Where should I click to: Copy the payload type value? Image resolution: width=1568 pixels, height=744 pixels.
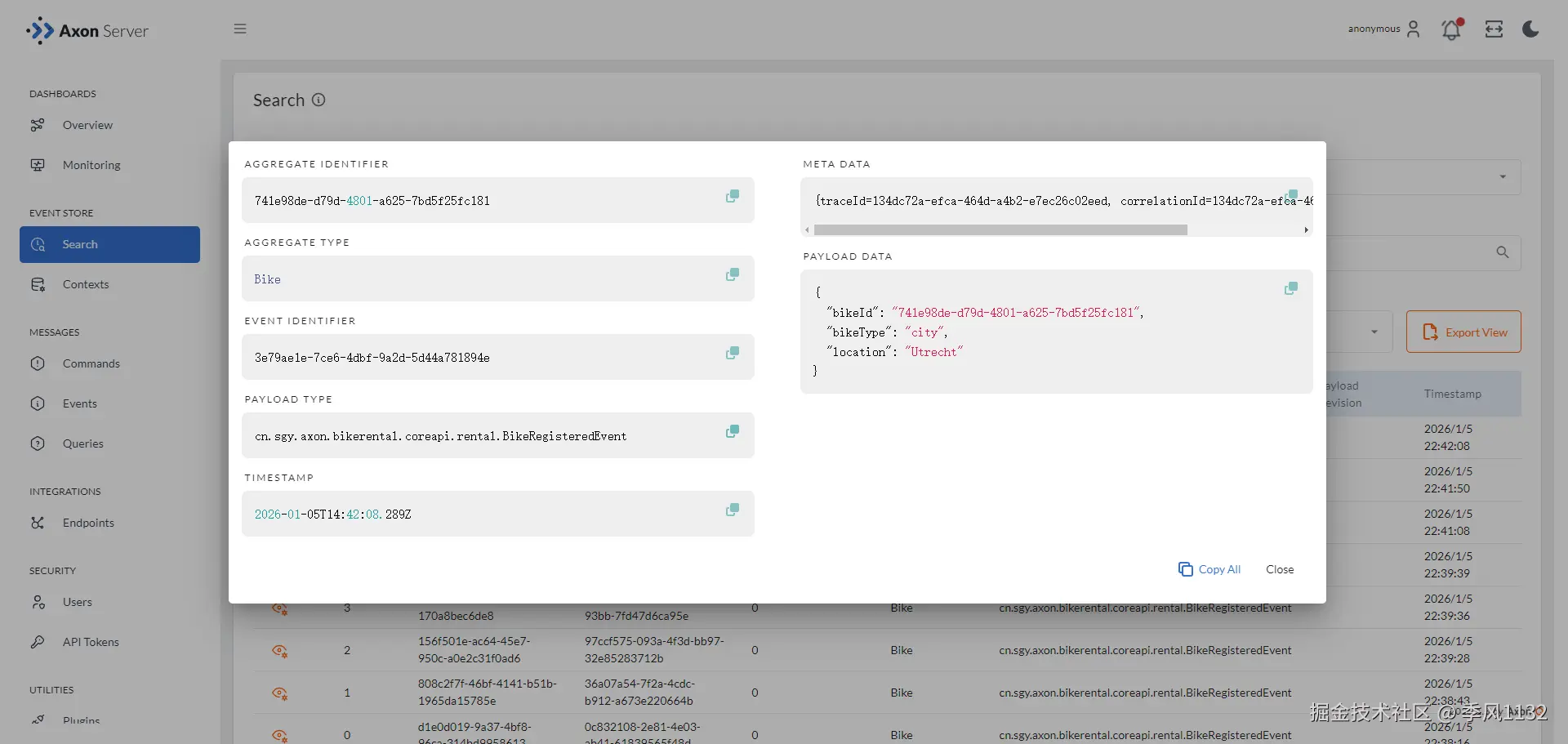[733, 431]
